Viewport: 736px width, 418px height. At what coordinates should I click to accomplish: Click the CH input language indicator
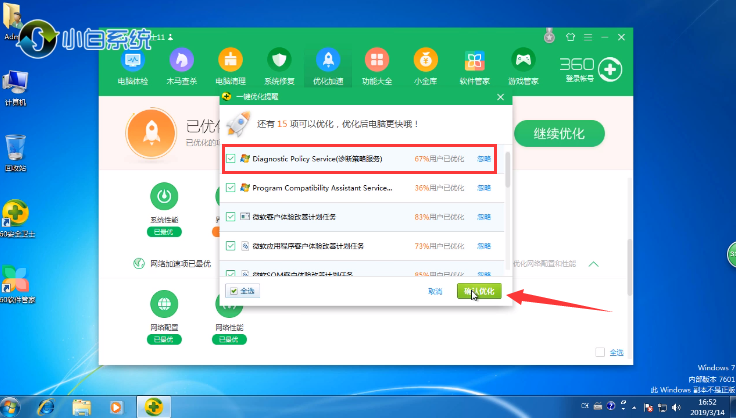(x=585, y=406)
